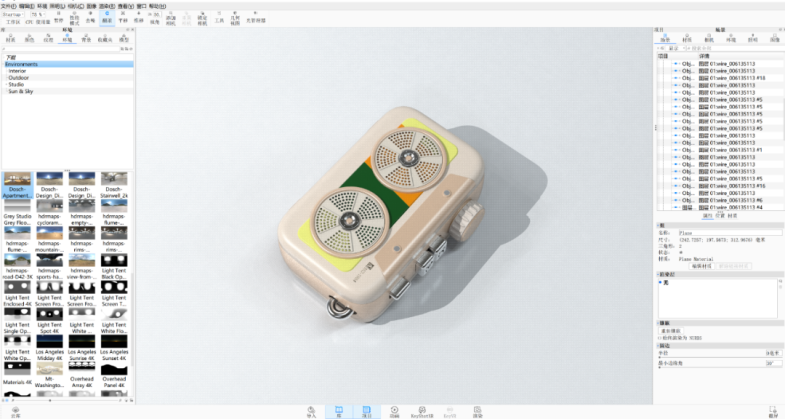Open the File menu in menu bar
The image size is (785, 419).
(x=8, y=5)
